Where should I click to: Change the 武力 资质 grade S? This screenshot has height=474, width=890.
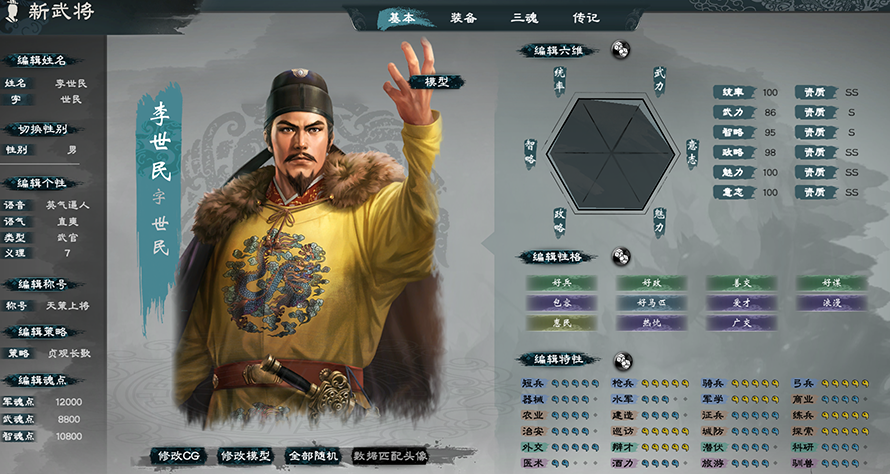(851, 112)
